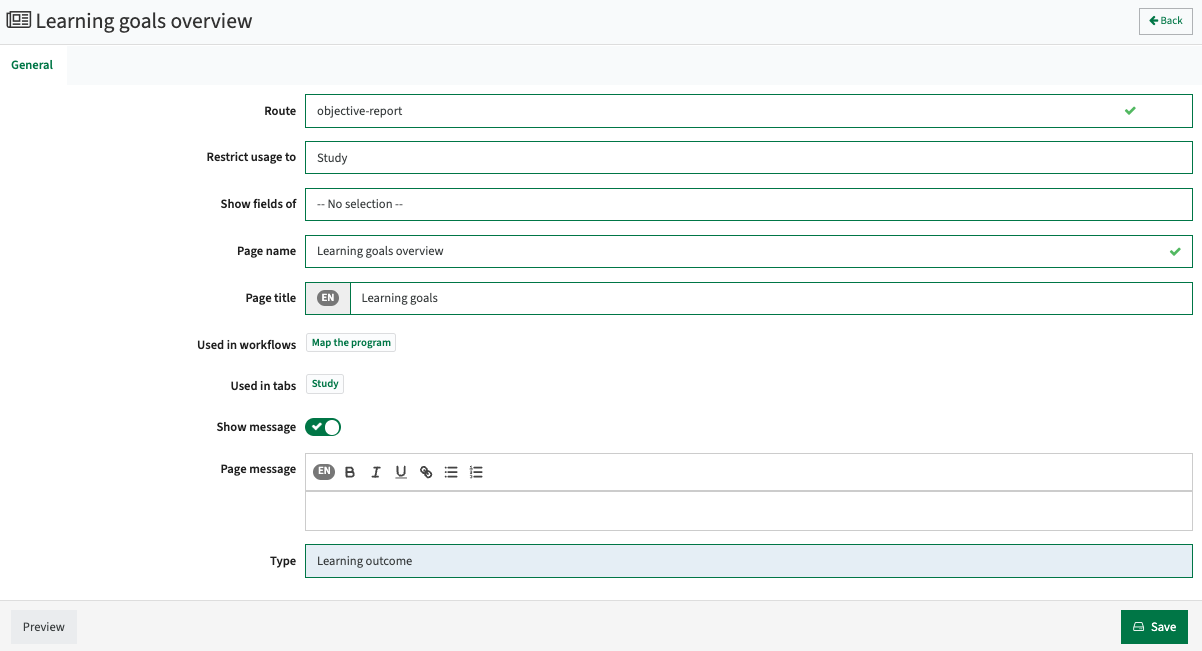Apply numbered list formatting

click(476, 472)
